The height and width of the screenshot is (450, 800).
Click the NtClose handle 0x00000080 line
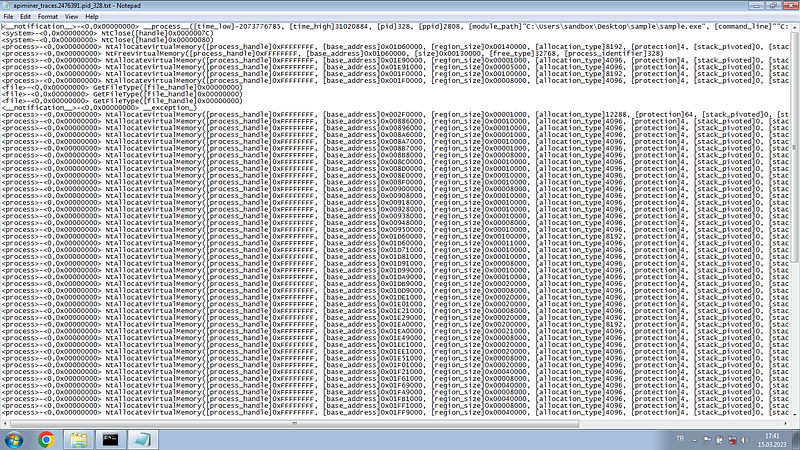pos(108,40)
